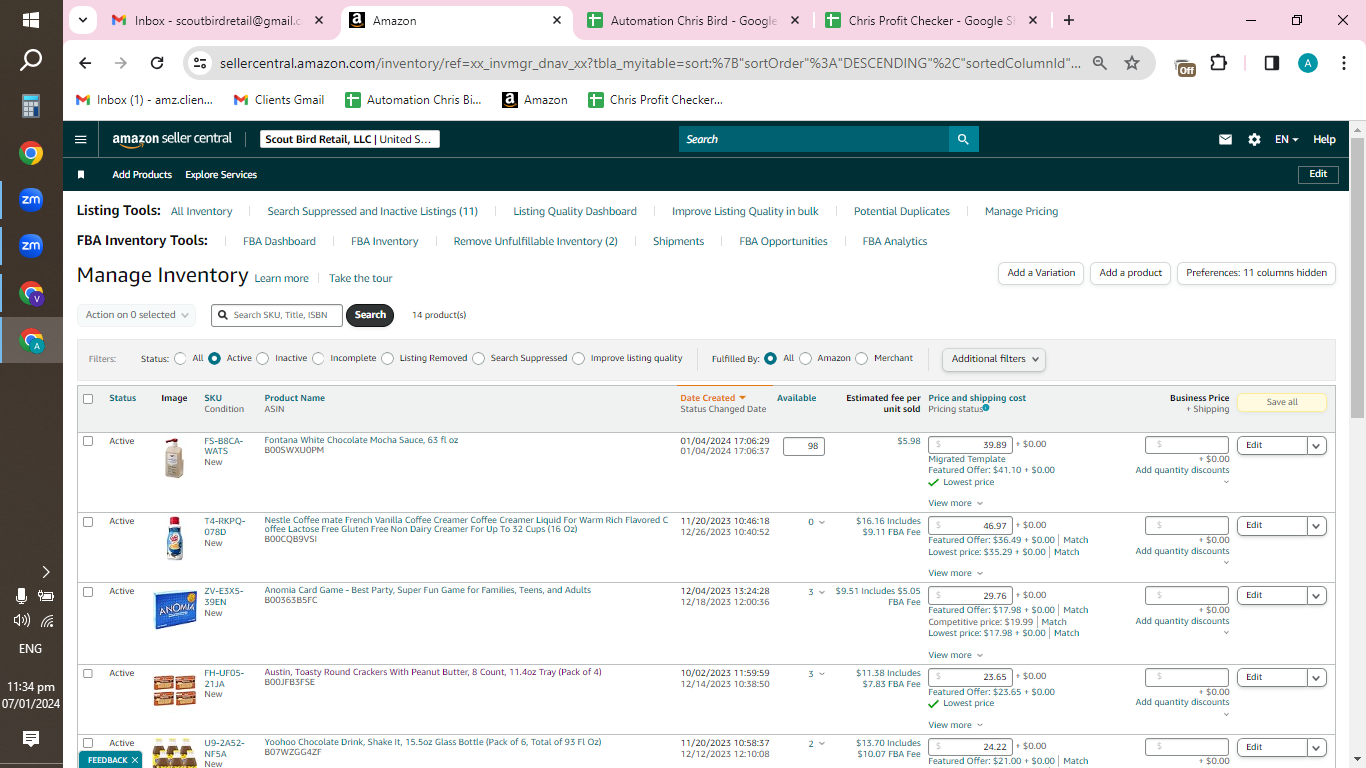
Task: Open the Scout Bird Retail, LLC account switcher
Action: tap(350, 140)
